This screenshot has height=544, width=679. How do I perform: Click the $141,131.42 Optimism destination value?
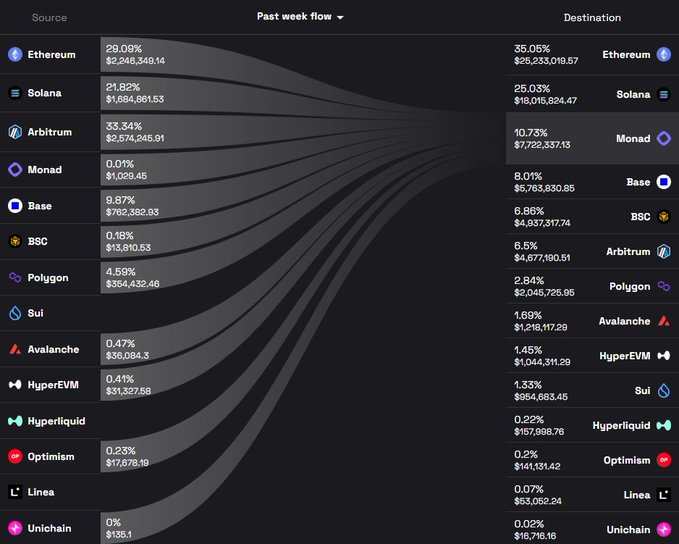tap(537, 466)
